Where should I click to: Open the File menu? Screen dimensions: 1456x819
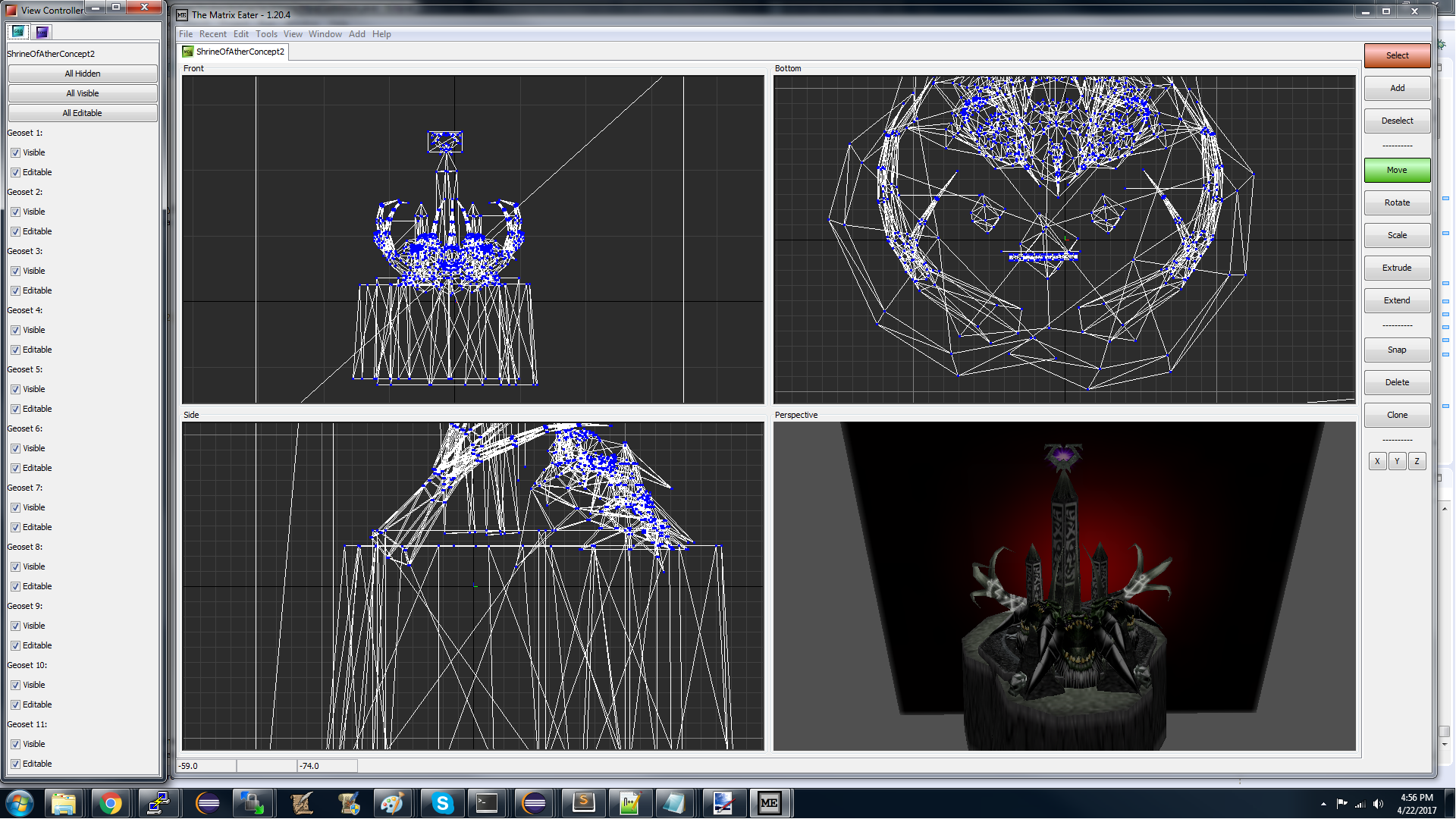click(186, 34)
